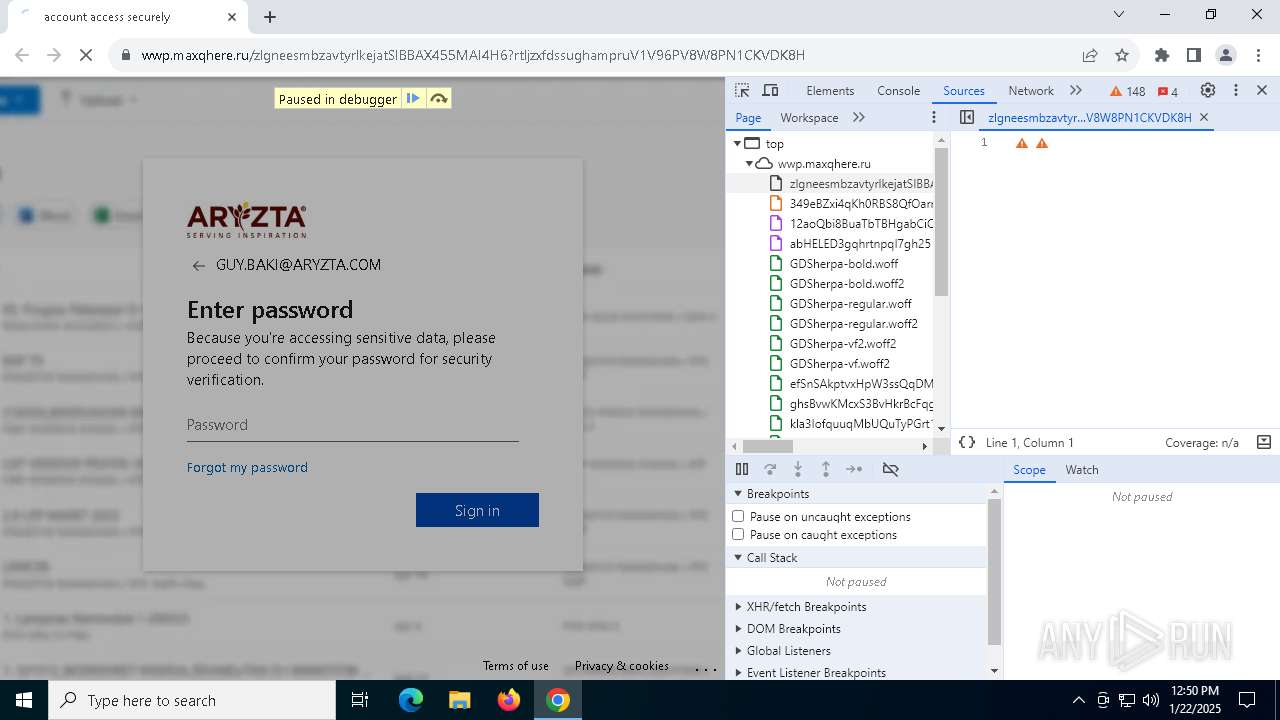The image size is (1280, 720).
Task: Open the Chrome side panel icon
Action: 1194,55
